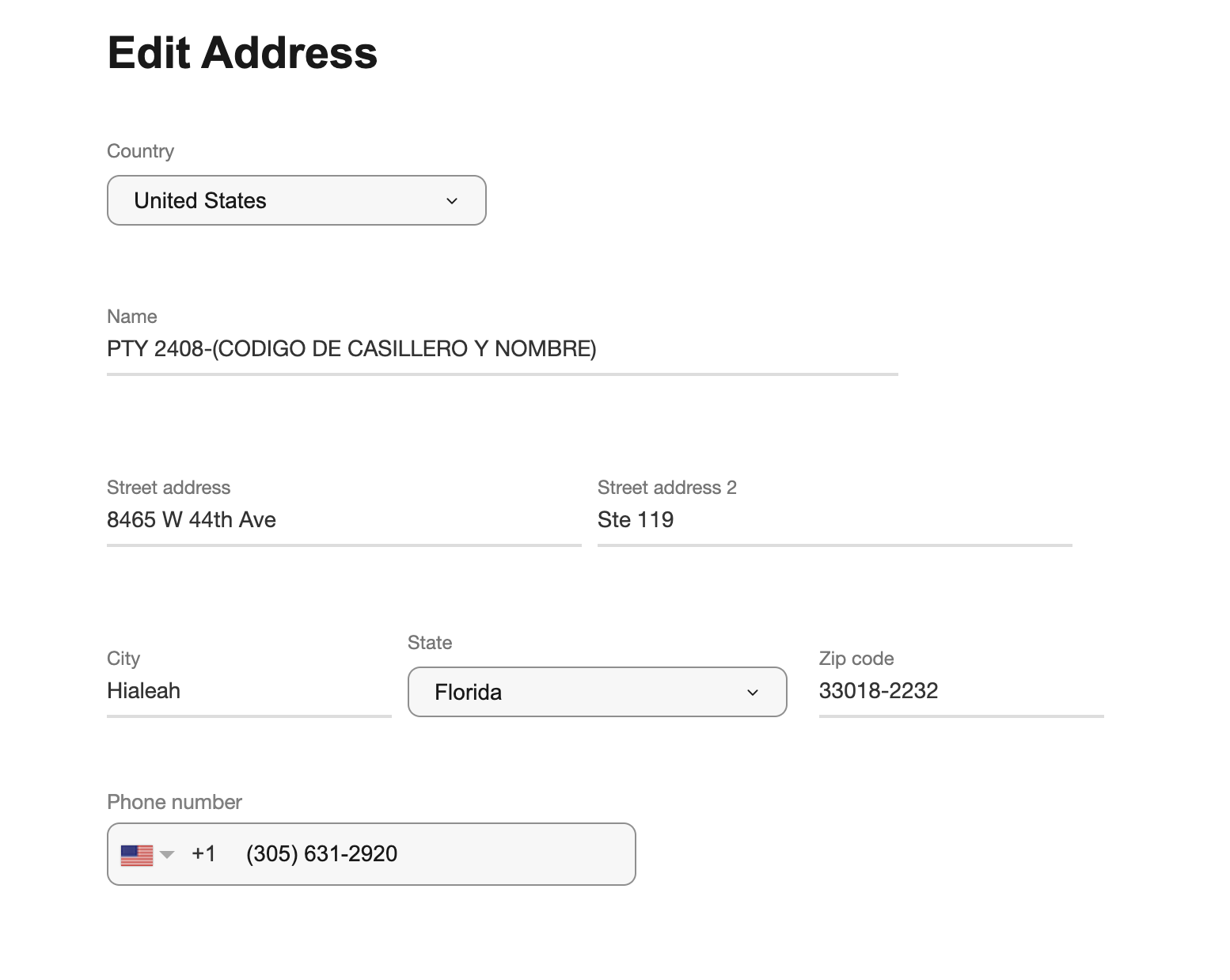Screen dimensions: 1230x980
Task: Select the United States country box
Action: click(x=297, y=200)
